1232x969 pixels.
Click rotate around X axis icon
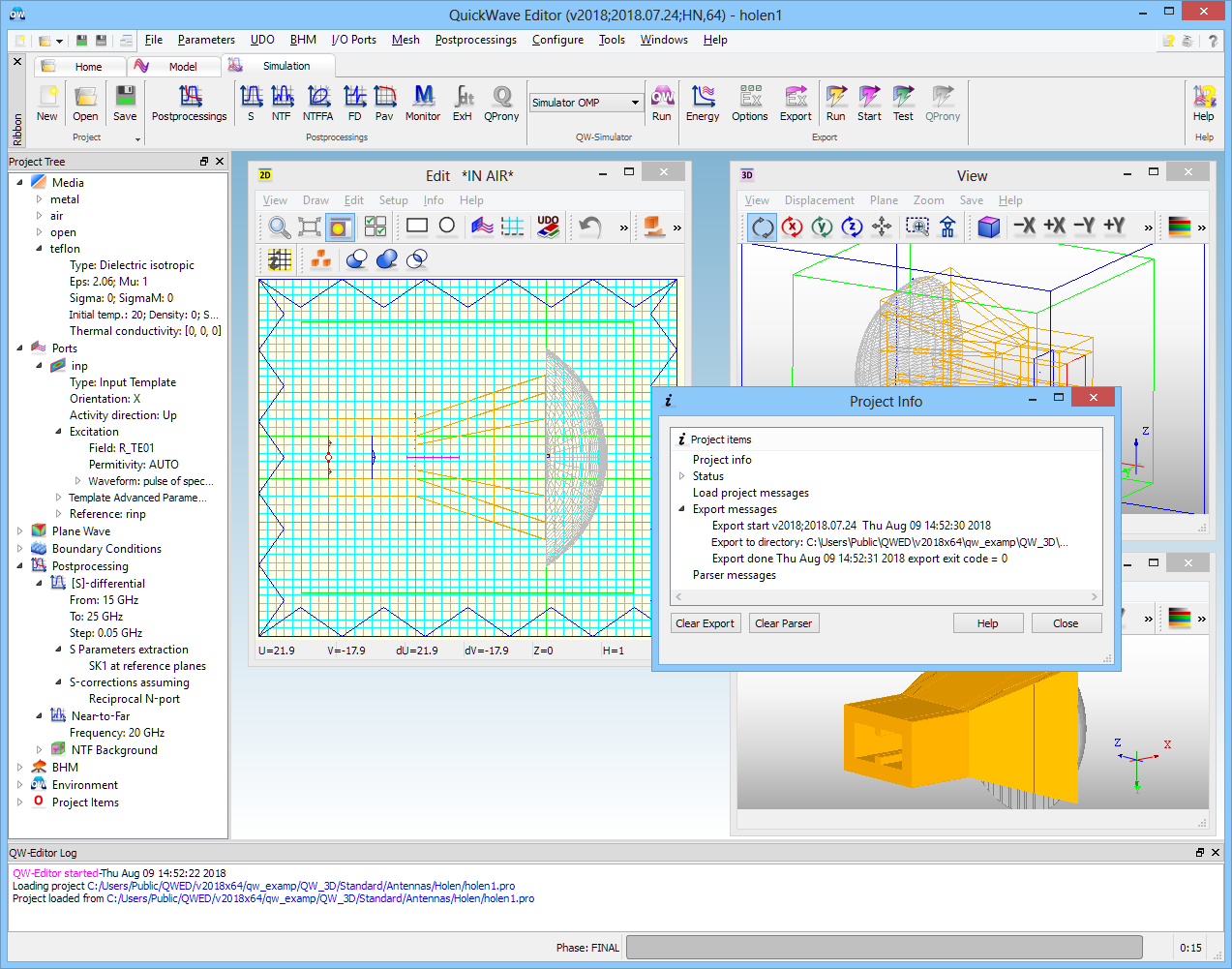[x=792, y=227]
